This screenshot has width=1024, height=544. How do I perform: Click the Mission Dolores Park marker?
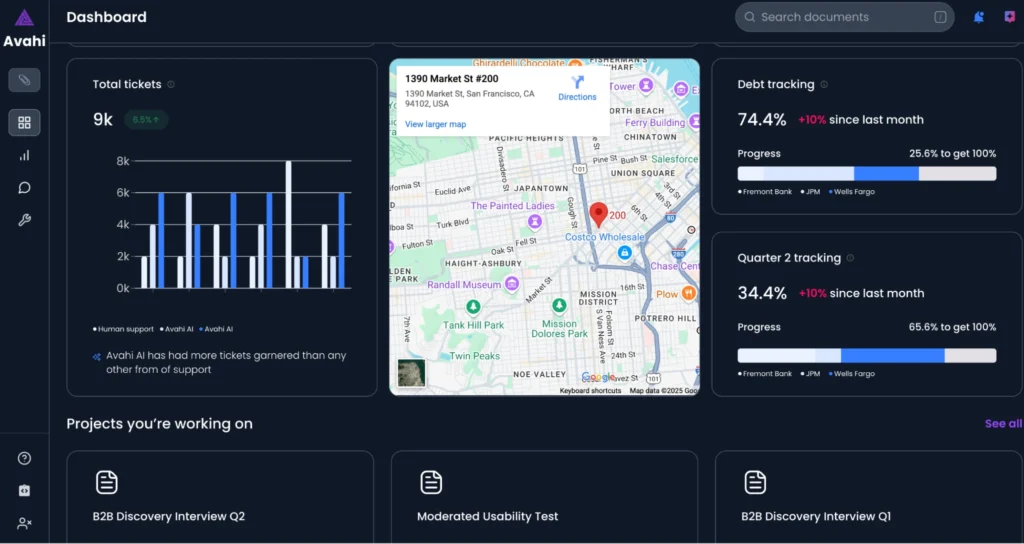tap(559, 305)
